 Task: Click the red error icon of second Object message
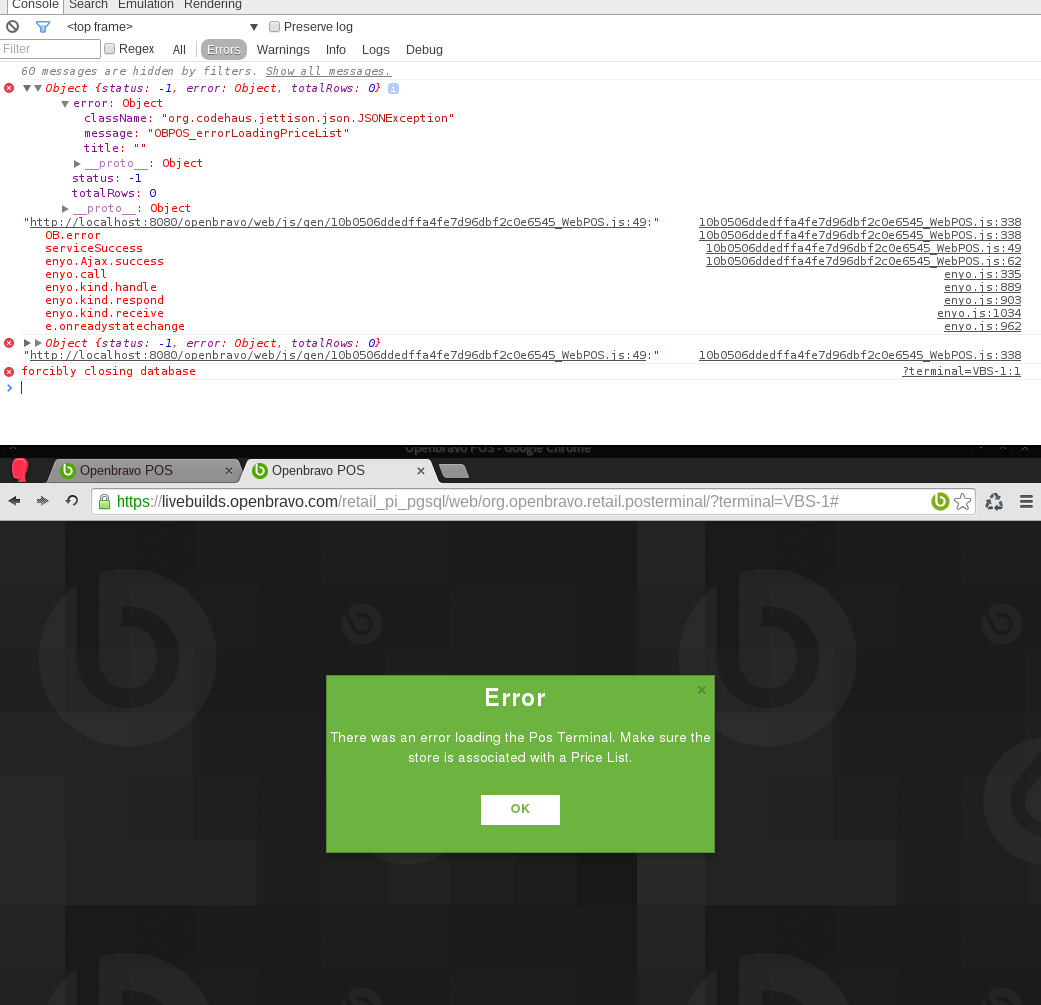pos(9,343)
